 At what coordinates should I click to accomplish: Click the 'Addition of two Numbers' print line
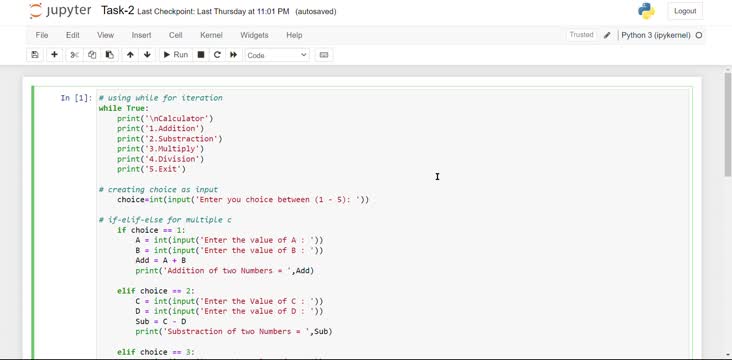tap(225, 271)
